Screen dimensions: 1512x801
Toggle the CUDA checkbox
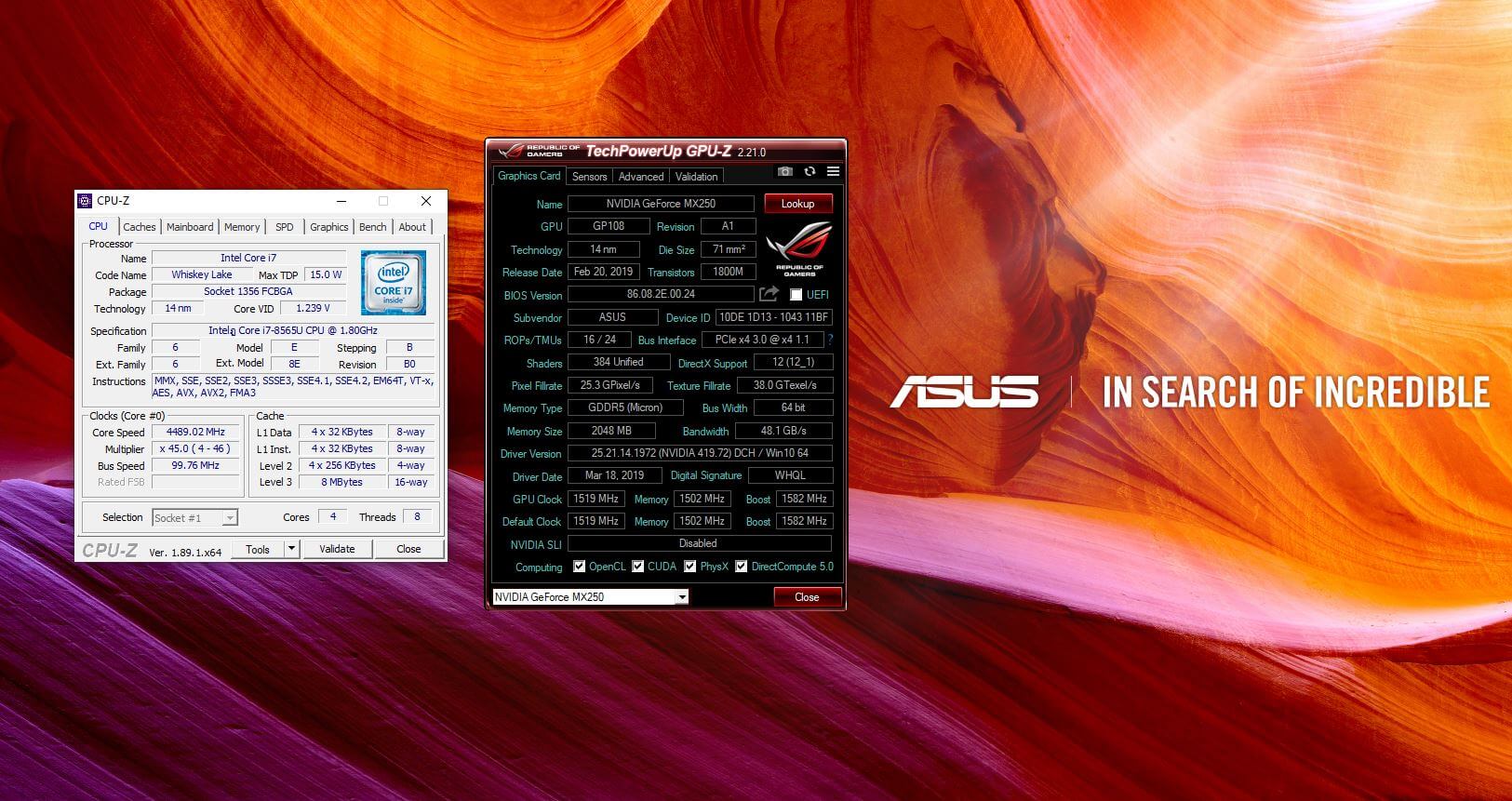click(x=638, y=567)
